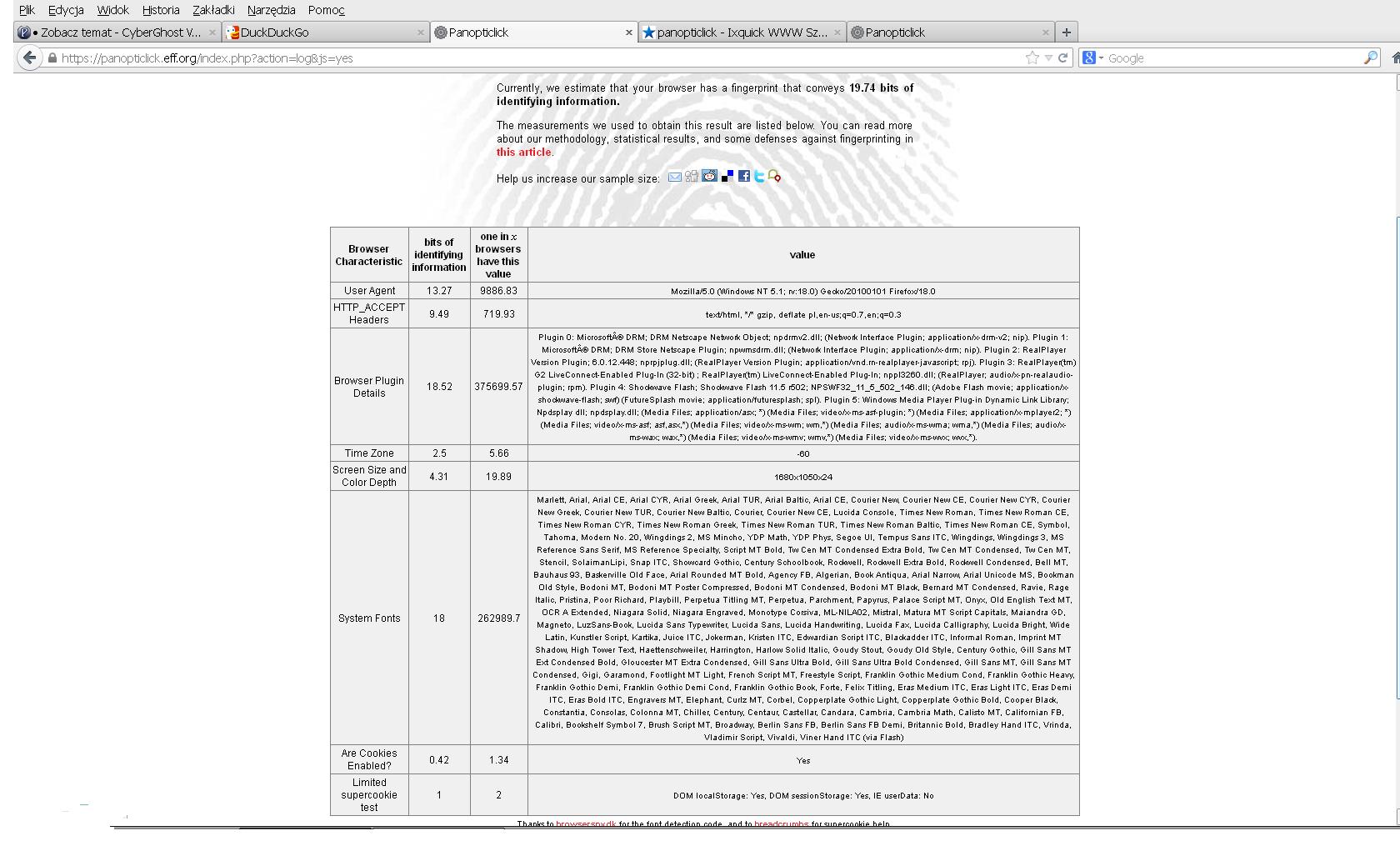The width and height of the screenshot is (1400, 851).
Task: Reload the Panopticlick page
Action: click(1062, 58)
